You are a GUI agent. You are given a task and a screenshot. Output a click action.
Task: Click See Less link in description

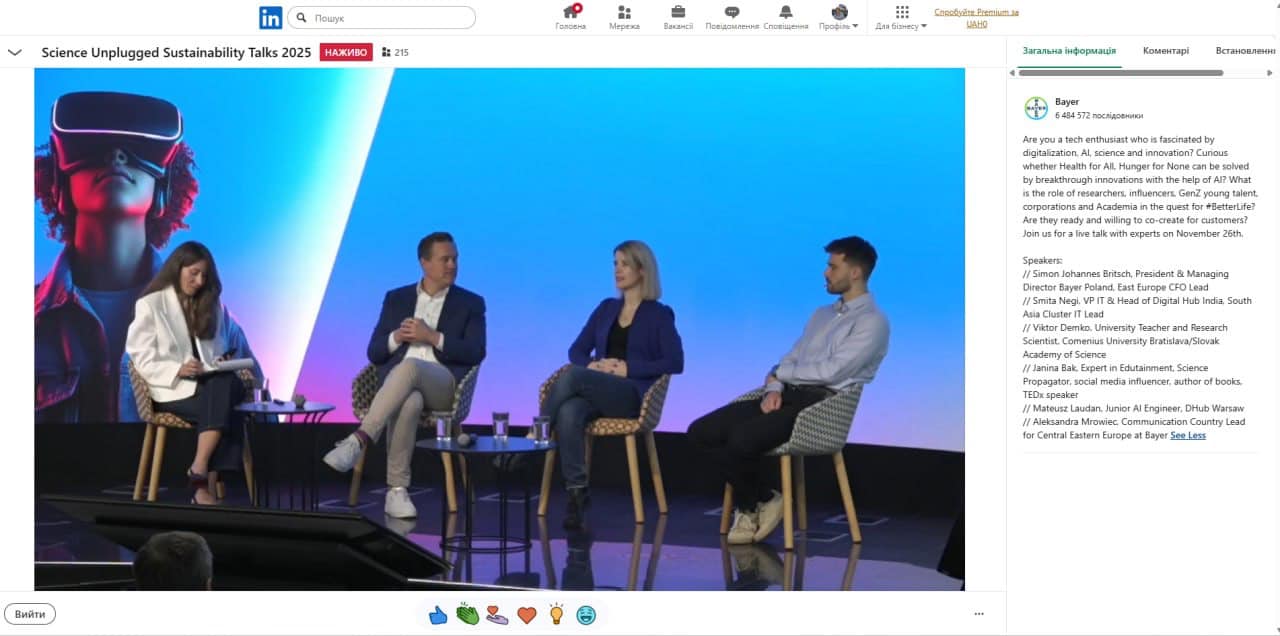(1188, 436)
